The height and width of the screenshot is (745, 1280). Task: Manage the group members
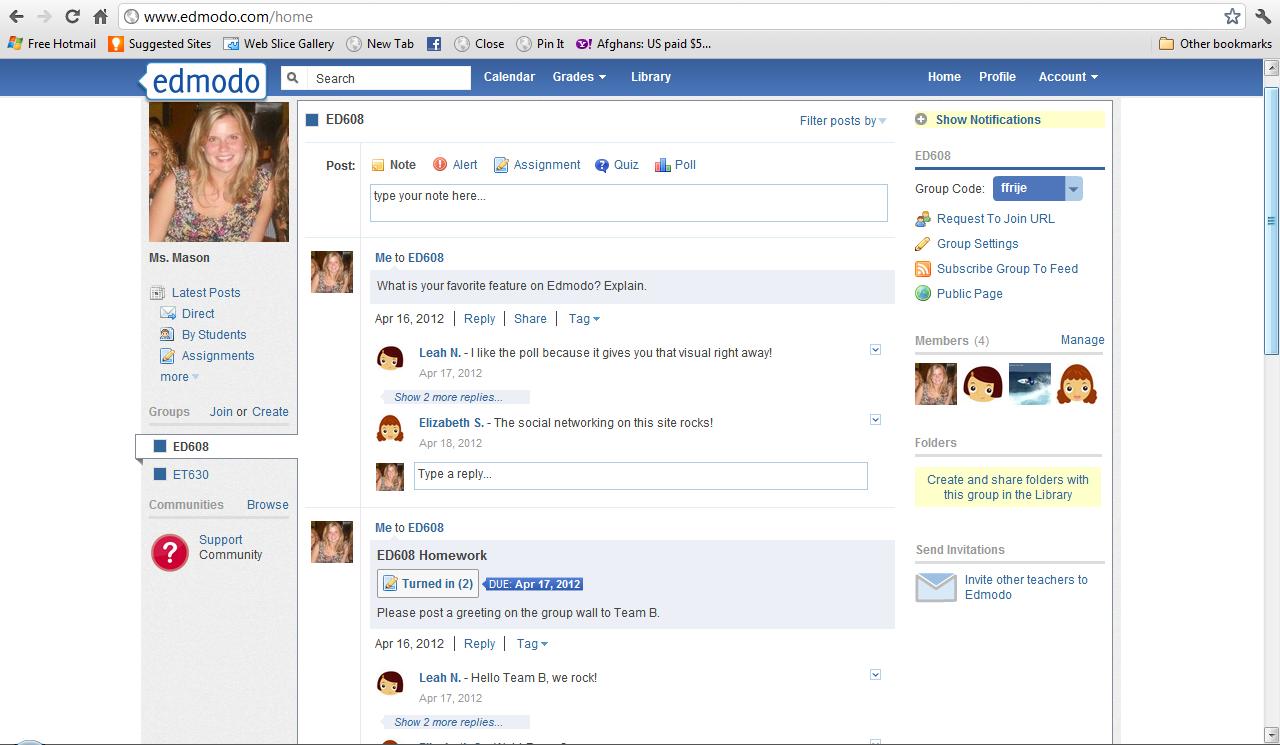tap(1081, 340)
